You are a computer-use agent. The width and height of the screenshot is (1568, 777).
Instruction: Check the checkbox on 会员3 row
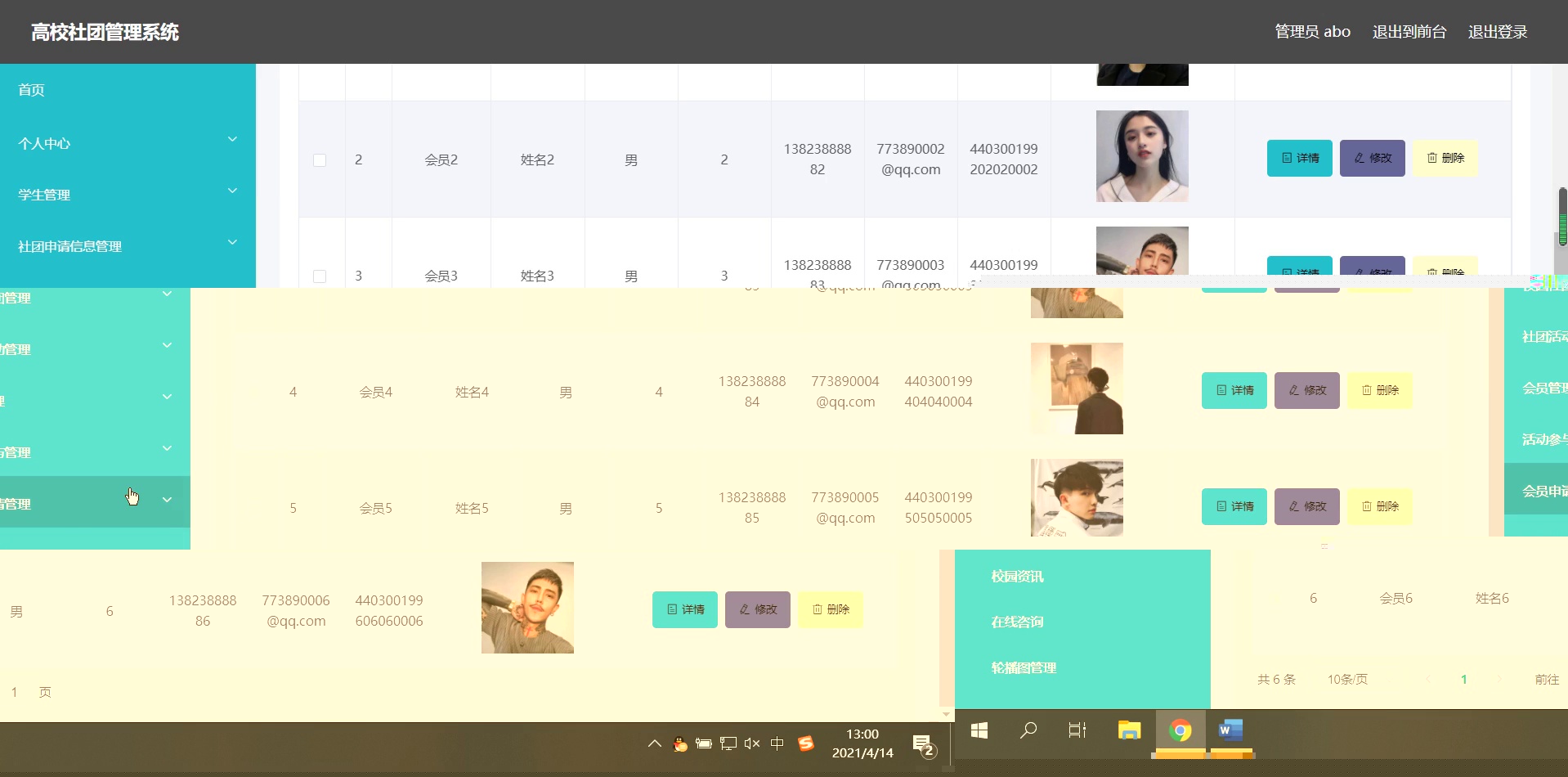(x=320, y=276)
